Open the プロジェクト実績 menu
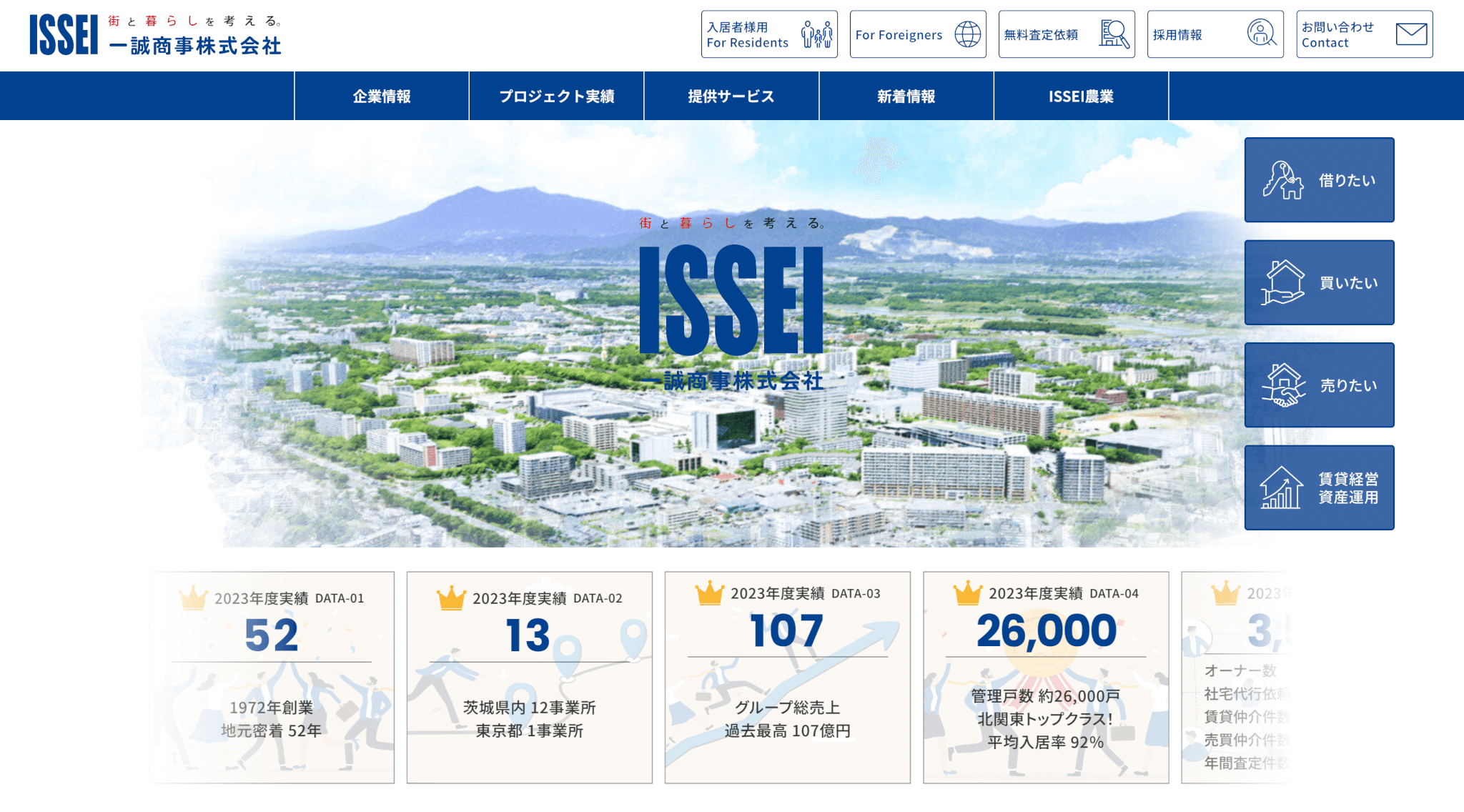 pyautogui.click(x=556, y=96)
